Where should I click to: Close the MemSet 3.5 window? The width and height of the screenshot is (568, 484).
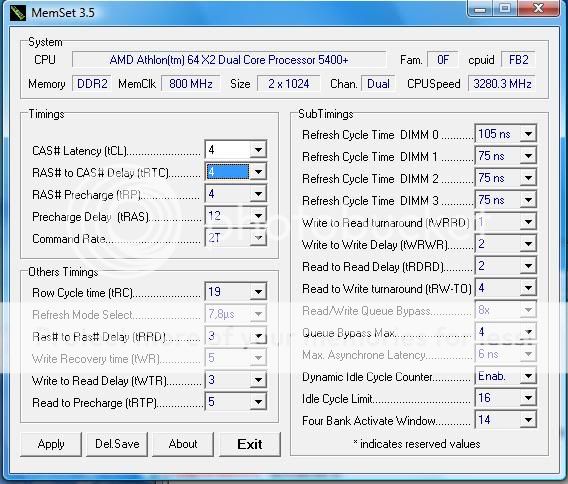tap(538, 9)
